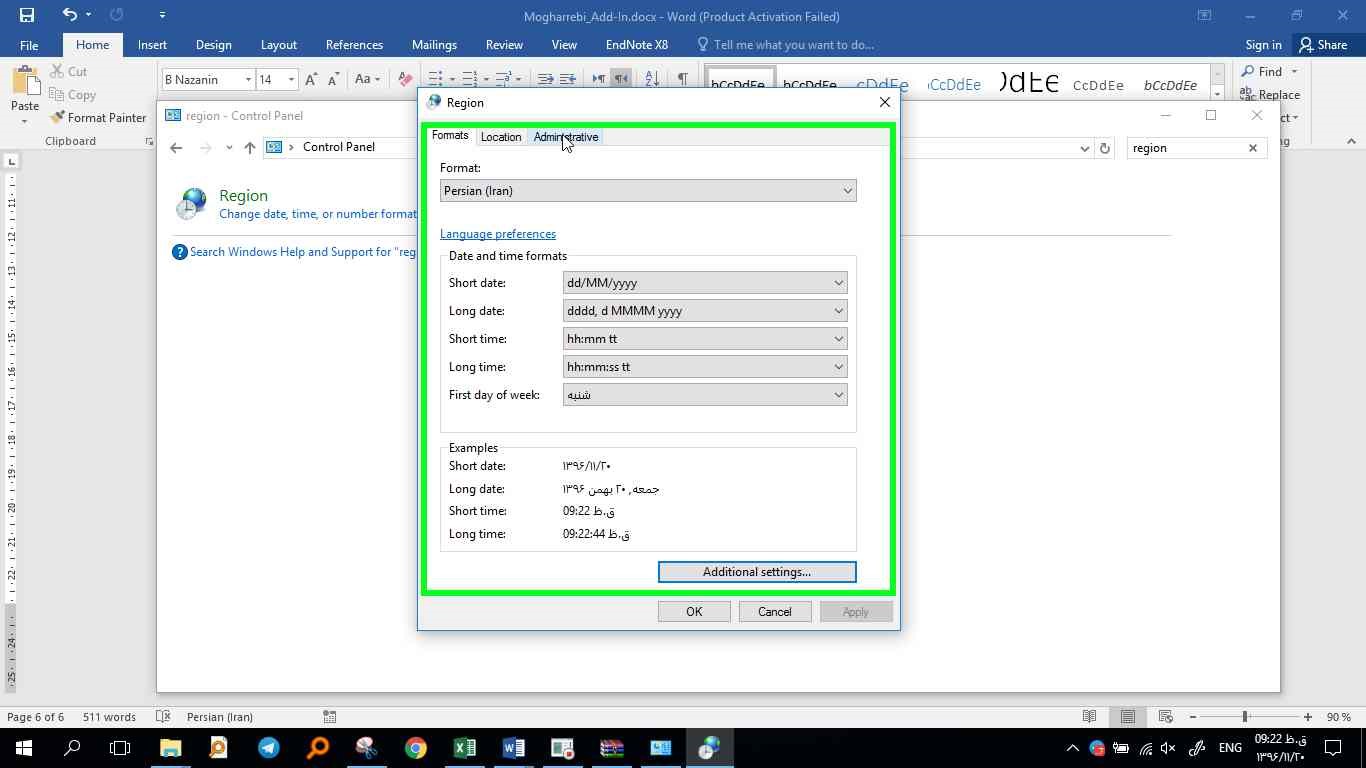The height and width of the screenshot is (768, 1366).
Task: Switch to Read Mode view
Action: 1089,717
